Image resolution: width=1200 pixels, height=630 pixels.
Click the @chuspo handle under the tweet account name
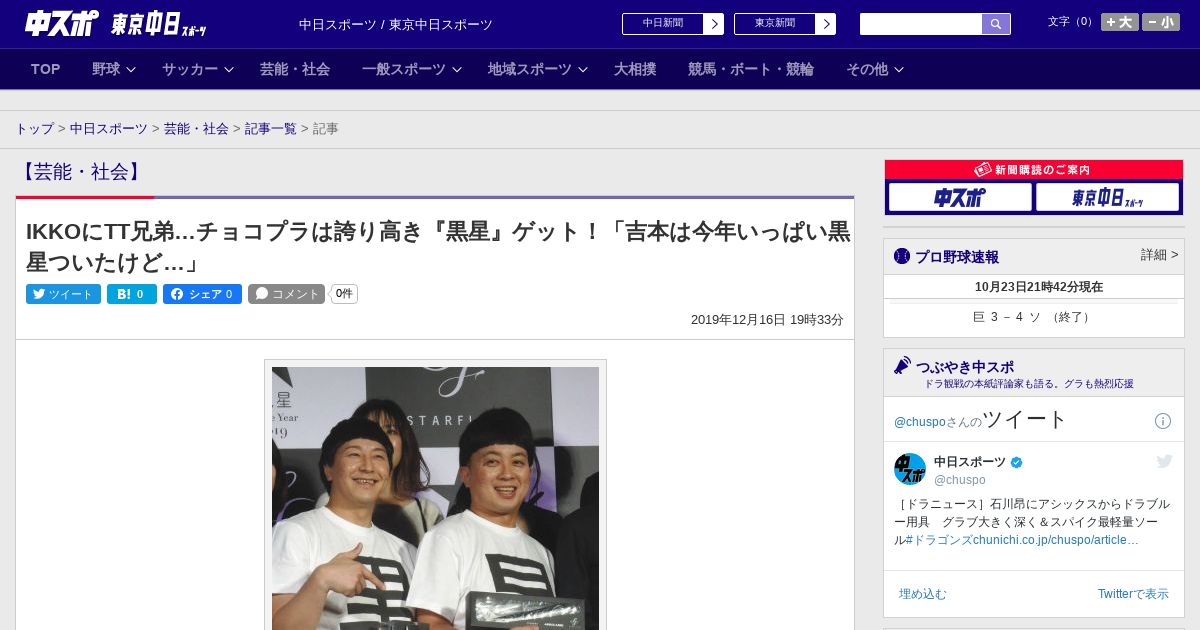point(960,480)
